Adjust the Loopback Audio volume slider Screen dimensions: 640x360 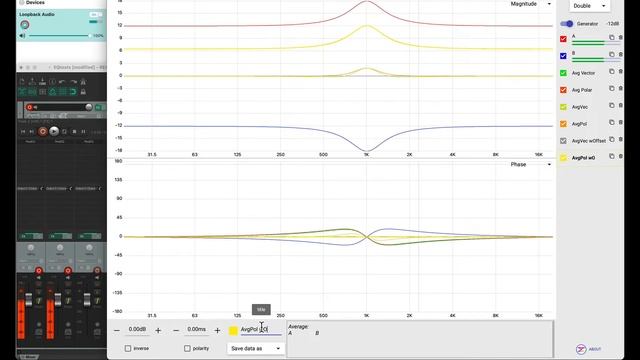[x=60, y=36]
